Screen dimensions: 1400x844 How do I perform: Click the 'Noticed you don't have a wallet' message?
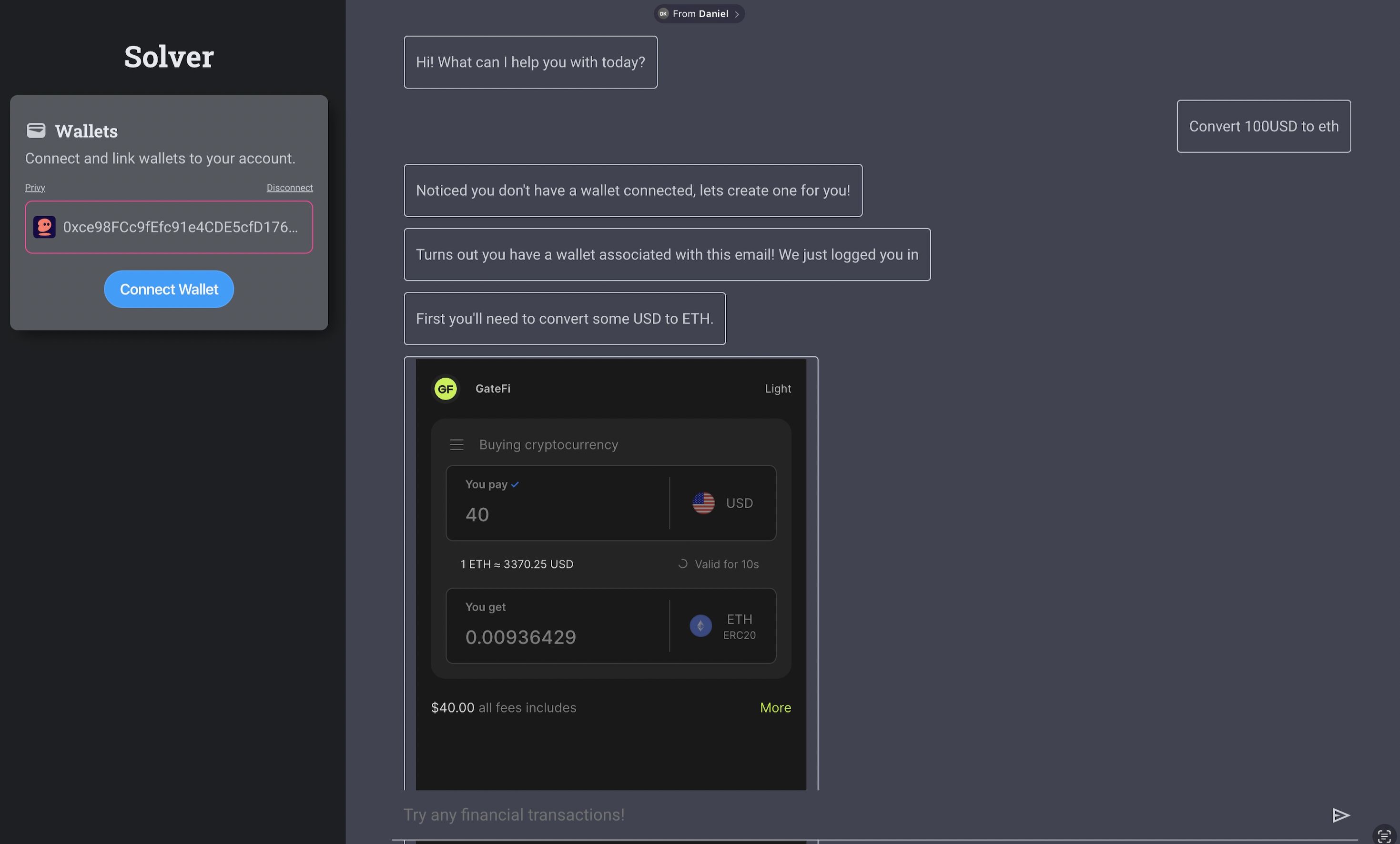click(x=633, y=191)
